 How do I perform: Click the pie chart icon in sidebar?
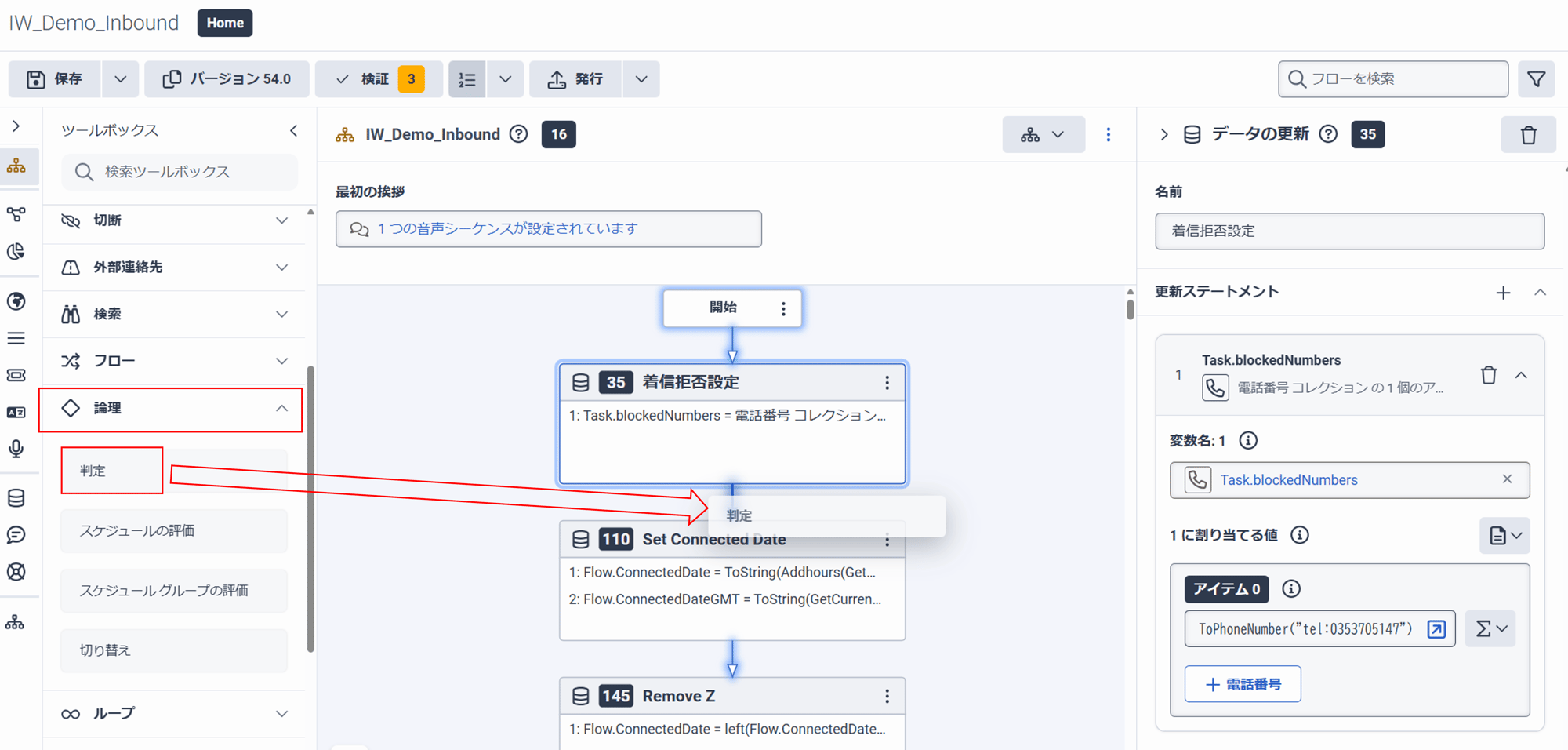(16, 252)
